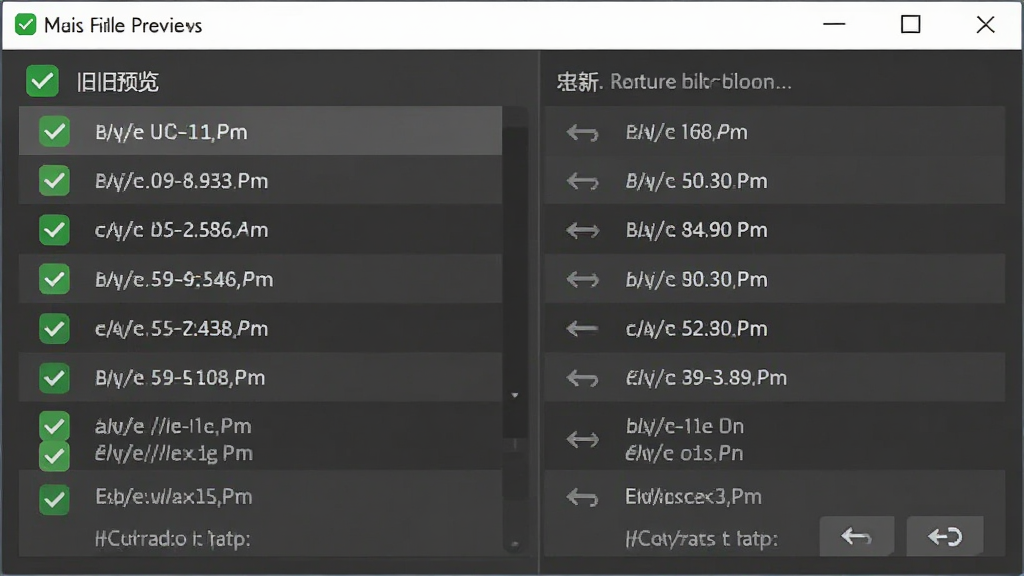Select the 'É/y/c 39-3.89,Pm' entry text
This screenshot has width=1024, height=576.
(706, 377)
